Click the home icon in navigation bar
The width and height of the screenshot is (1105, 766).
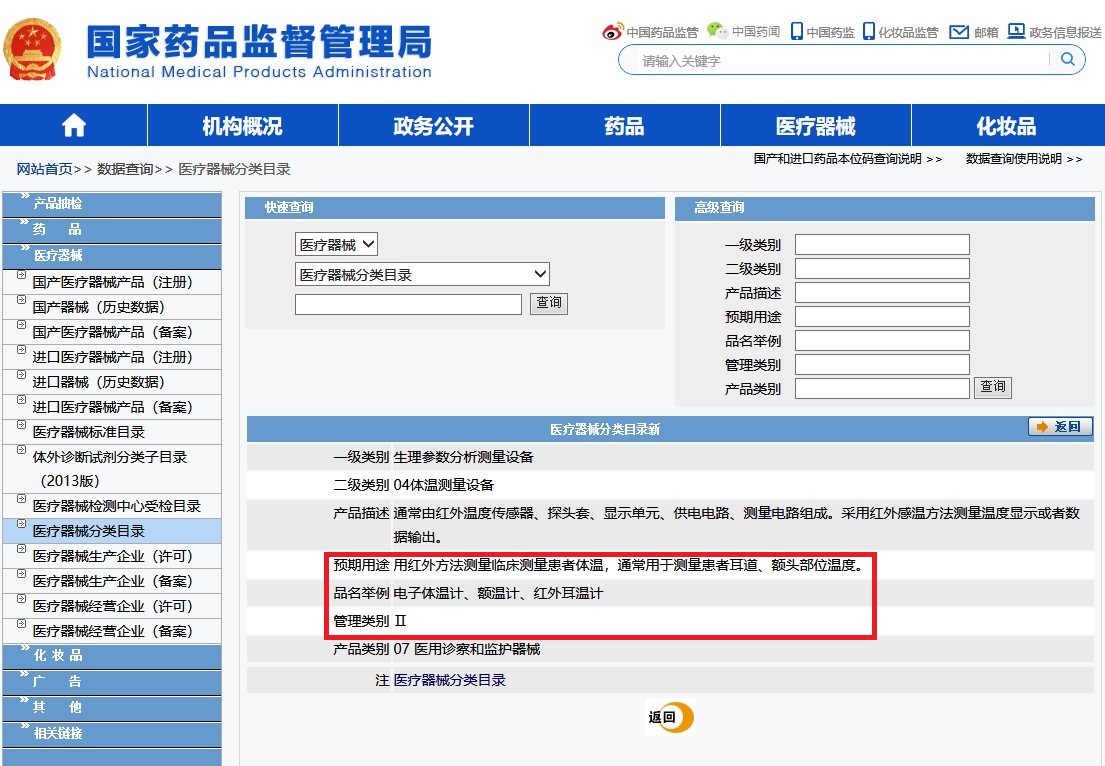tap(74, 125)
